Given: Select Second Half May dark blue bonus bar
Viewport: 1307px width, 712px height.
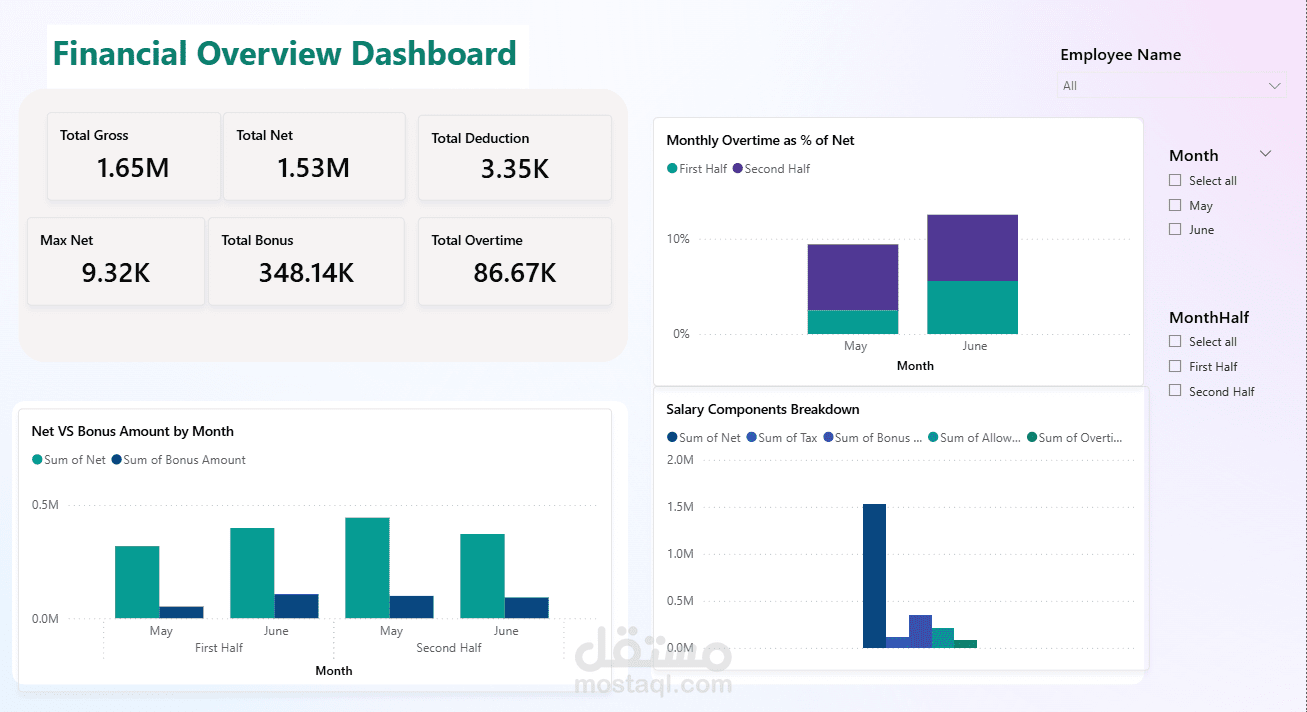Looking at the screenshot, I should 411,607.
